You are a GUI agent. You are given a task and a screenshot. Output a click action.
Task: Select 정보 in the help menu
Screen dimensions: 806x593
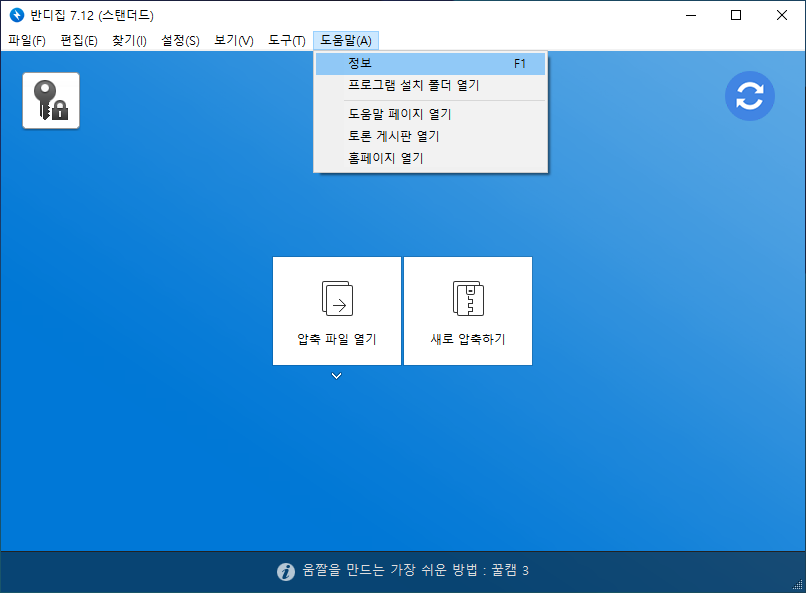tap(430, 64)
